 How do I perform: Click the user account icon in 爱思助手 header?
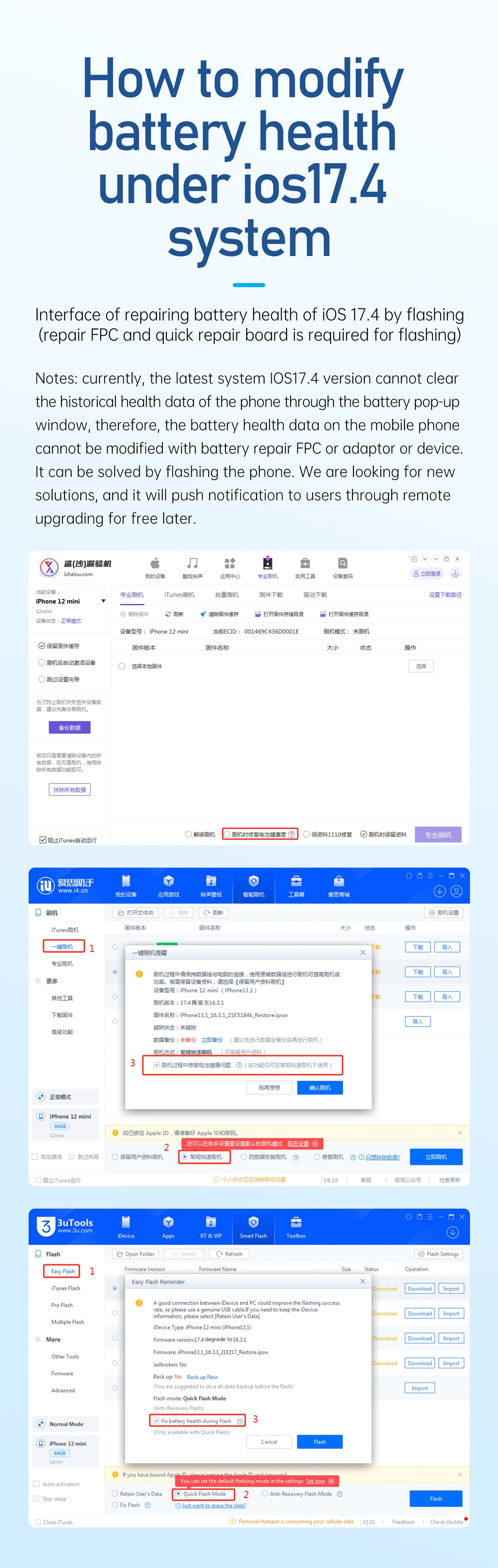(457, 891)
